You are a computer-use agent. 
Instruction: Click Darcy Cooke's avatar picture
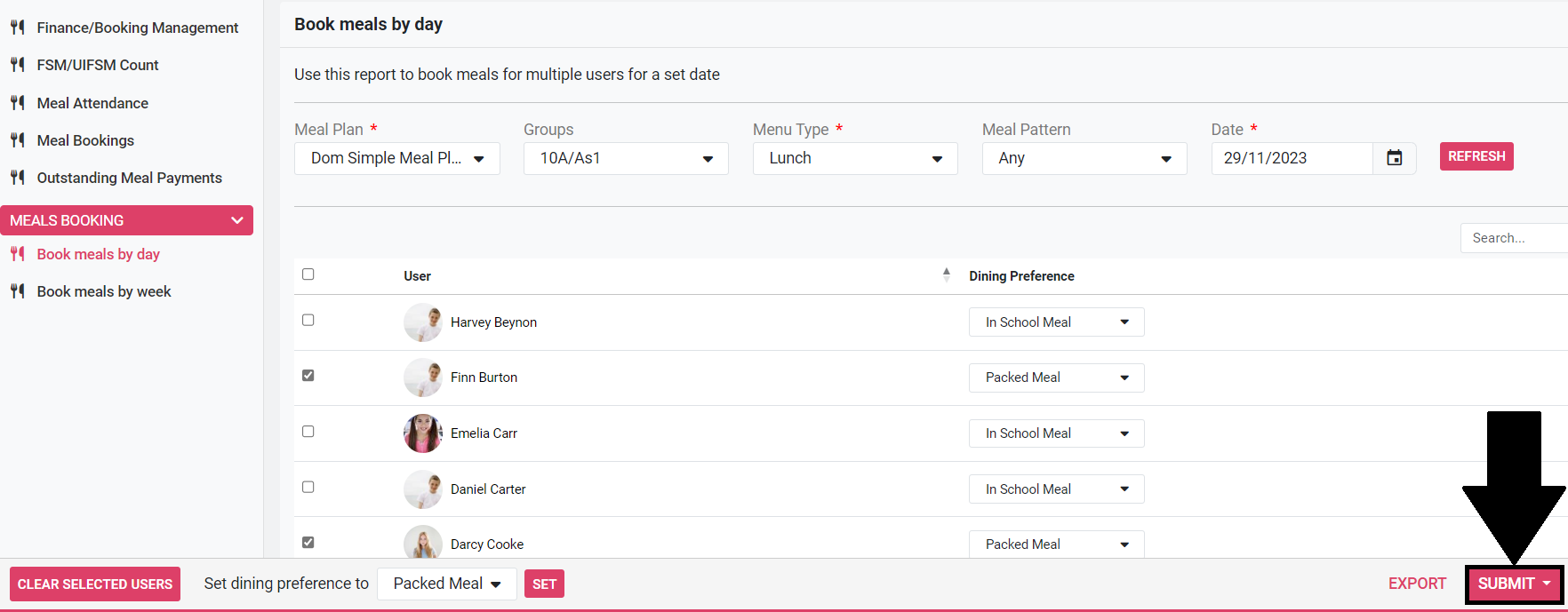tap(422, 543)
